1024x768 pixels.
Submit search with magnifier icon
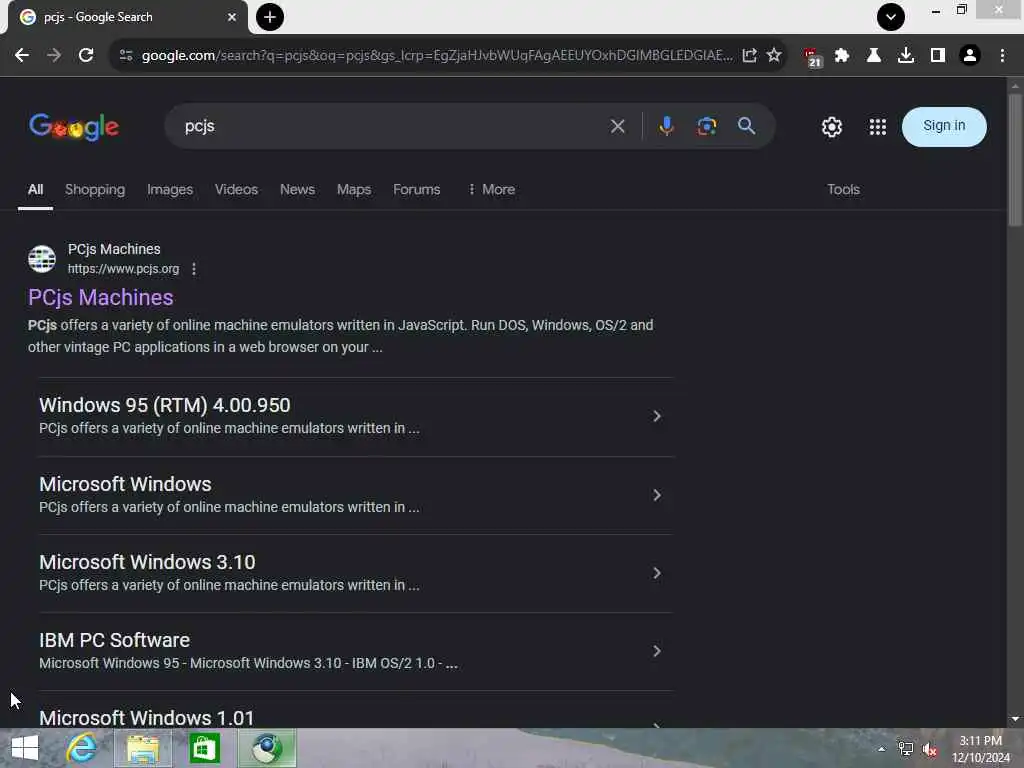[746, 126]
